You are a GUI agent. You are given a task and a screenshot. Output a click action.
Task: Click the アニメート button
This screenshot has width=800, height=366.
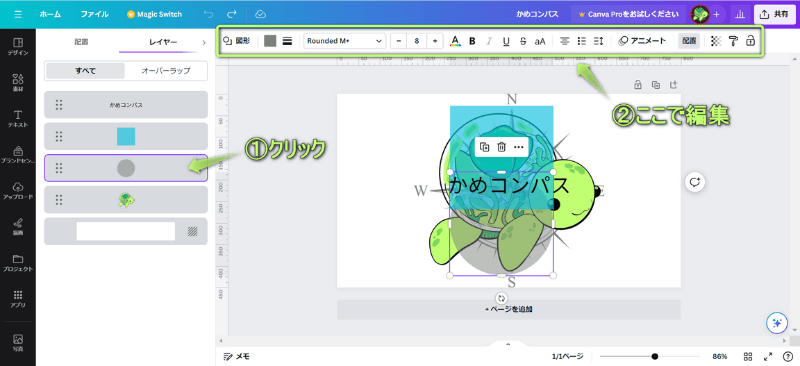[x=642, y=41]
